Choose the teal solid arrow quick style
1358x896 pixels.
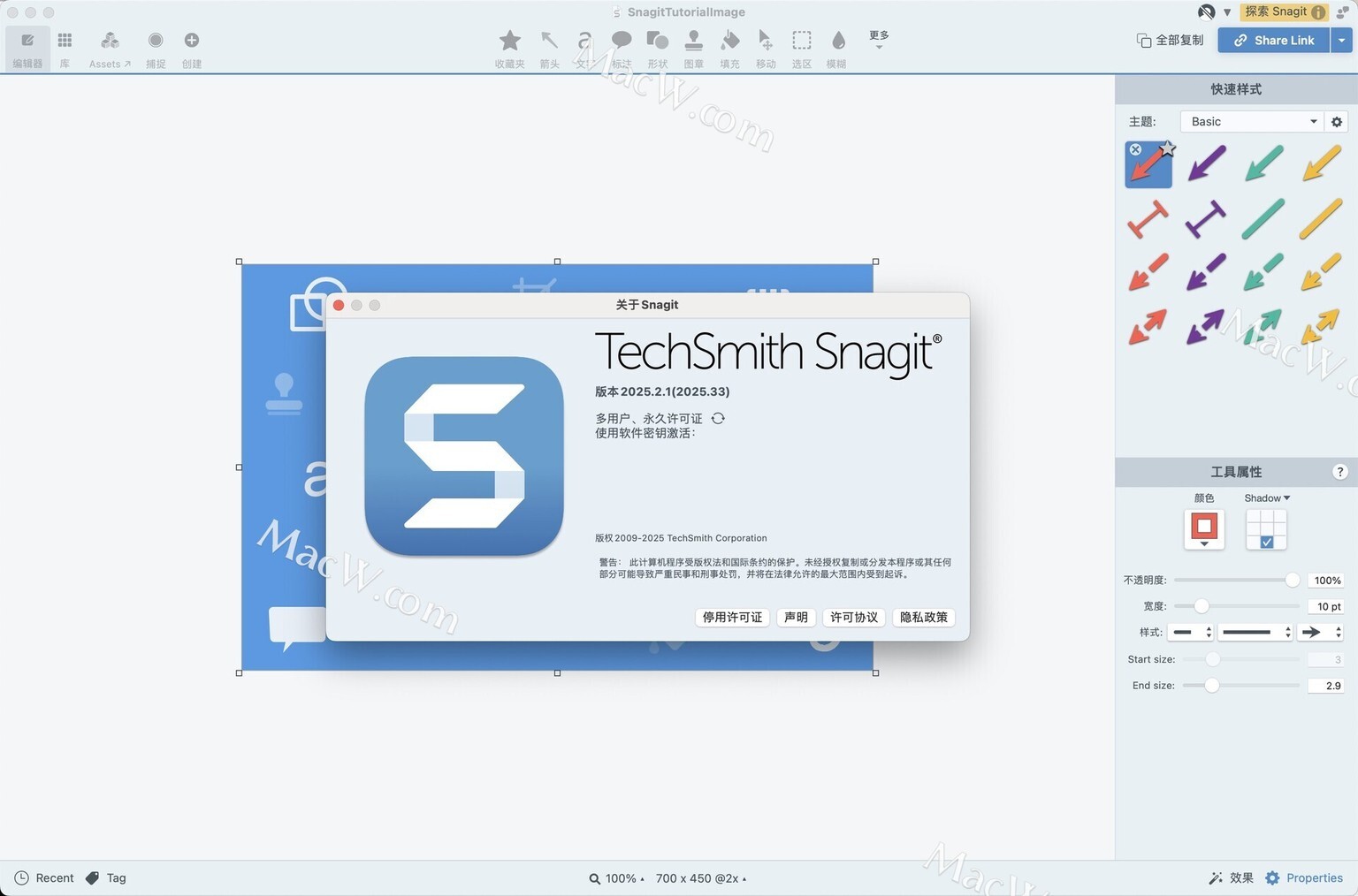[1263, 163]
